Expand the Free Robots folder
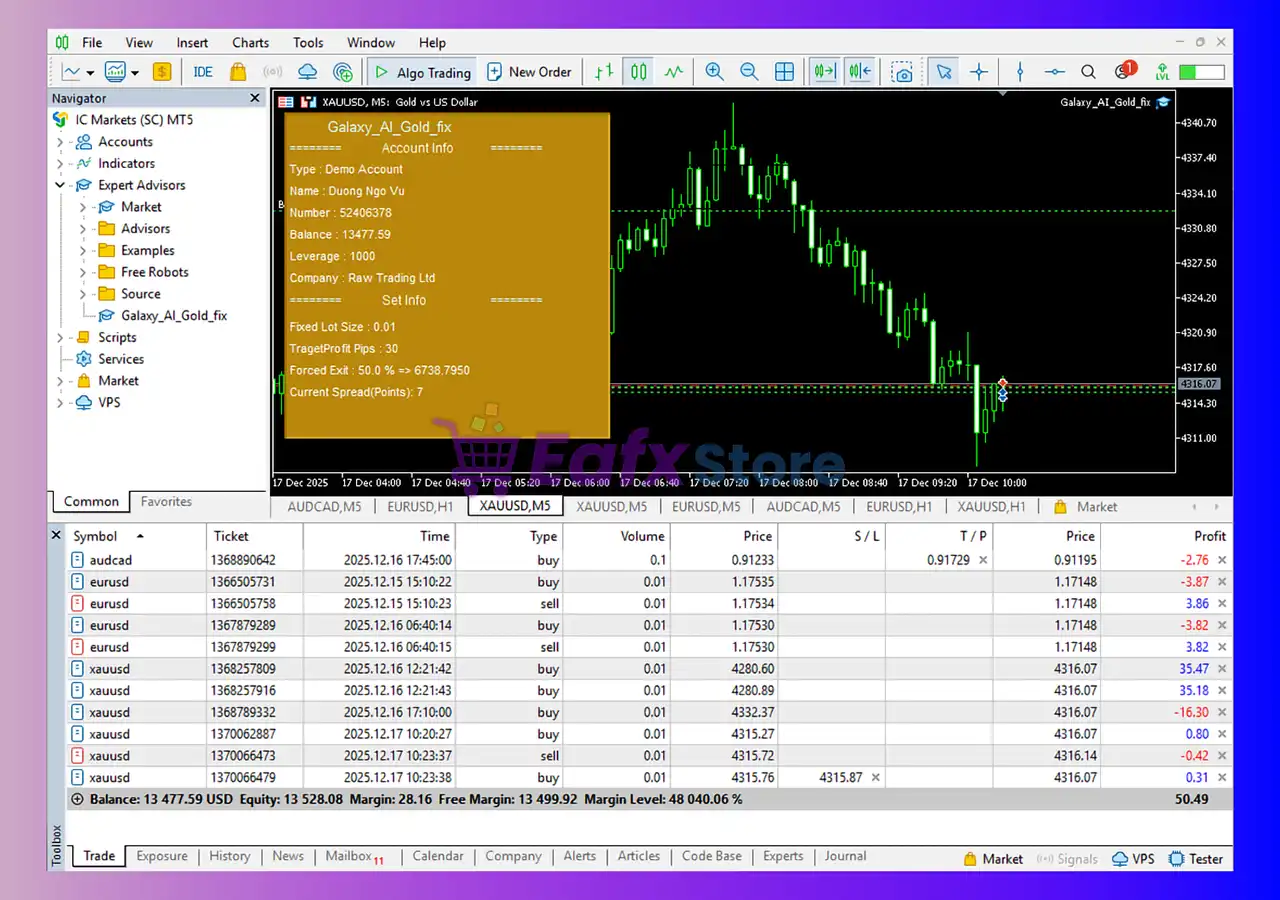1280x900 pixels. click(83, 272)
